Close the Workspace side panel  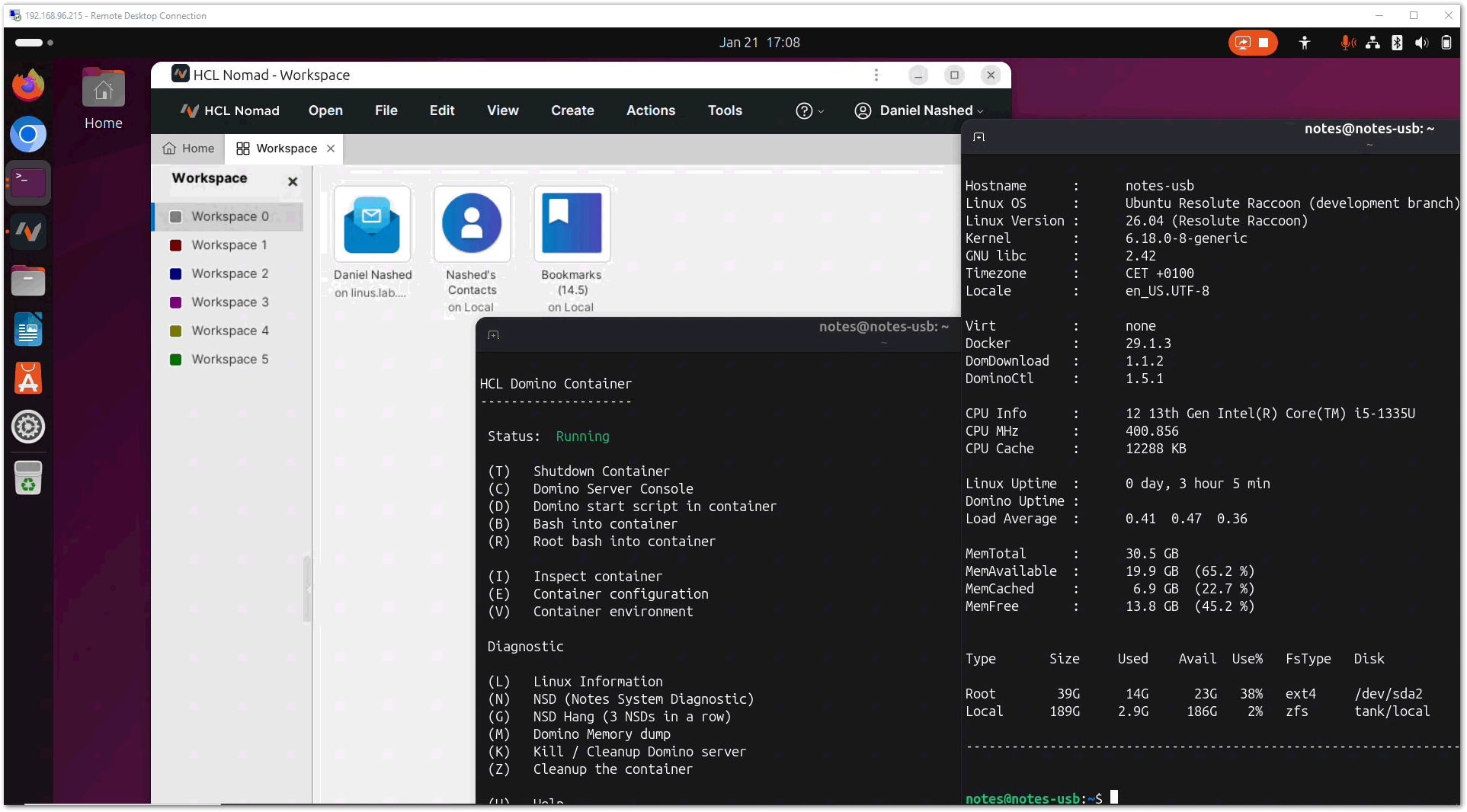click(x=293, y=181)
